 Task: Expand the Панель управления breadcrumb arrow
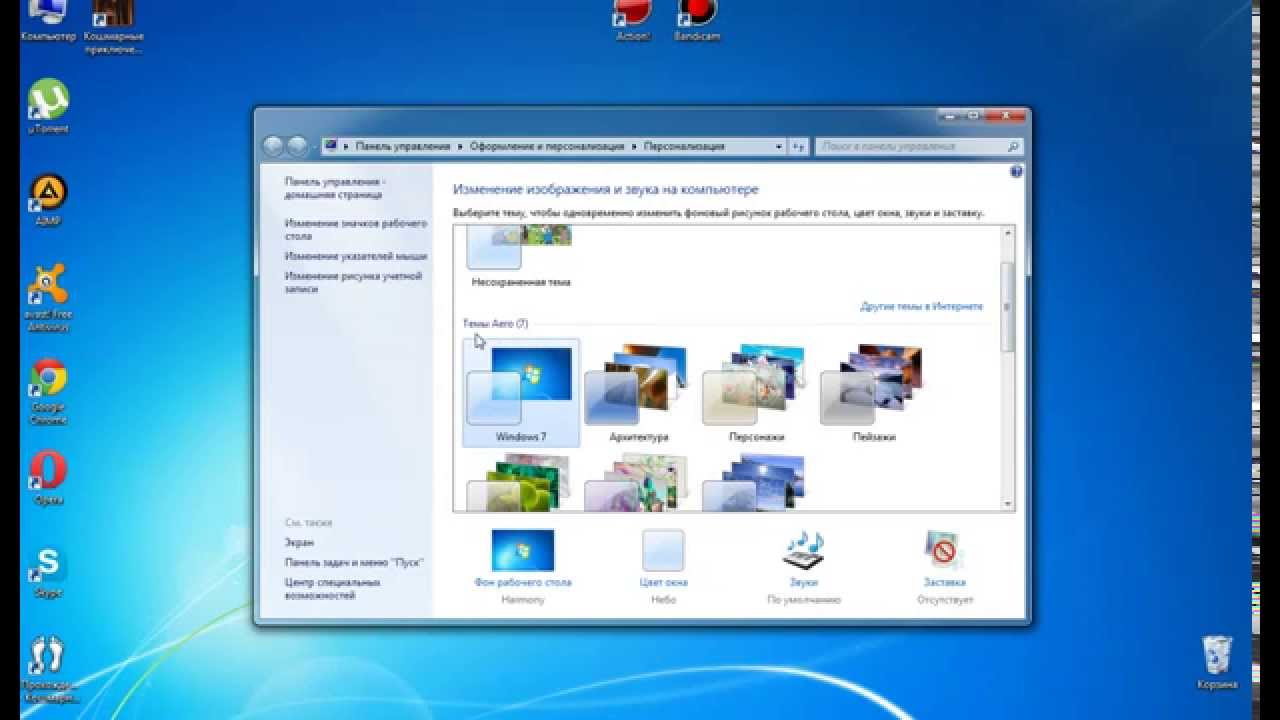tap(461, 146)
